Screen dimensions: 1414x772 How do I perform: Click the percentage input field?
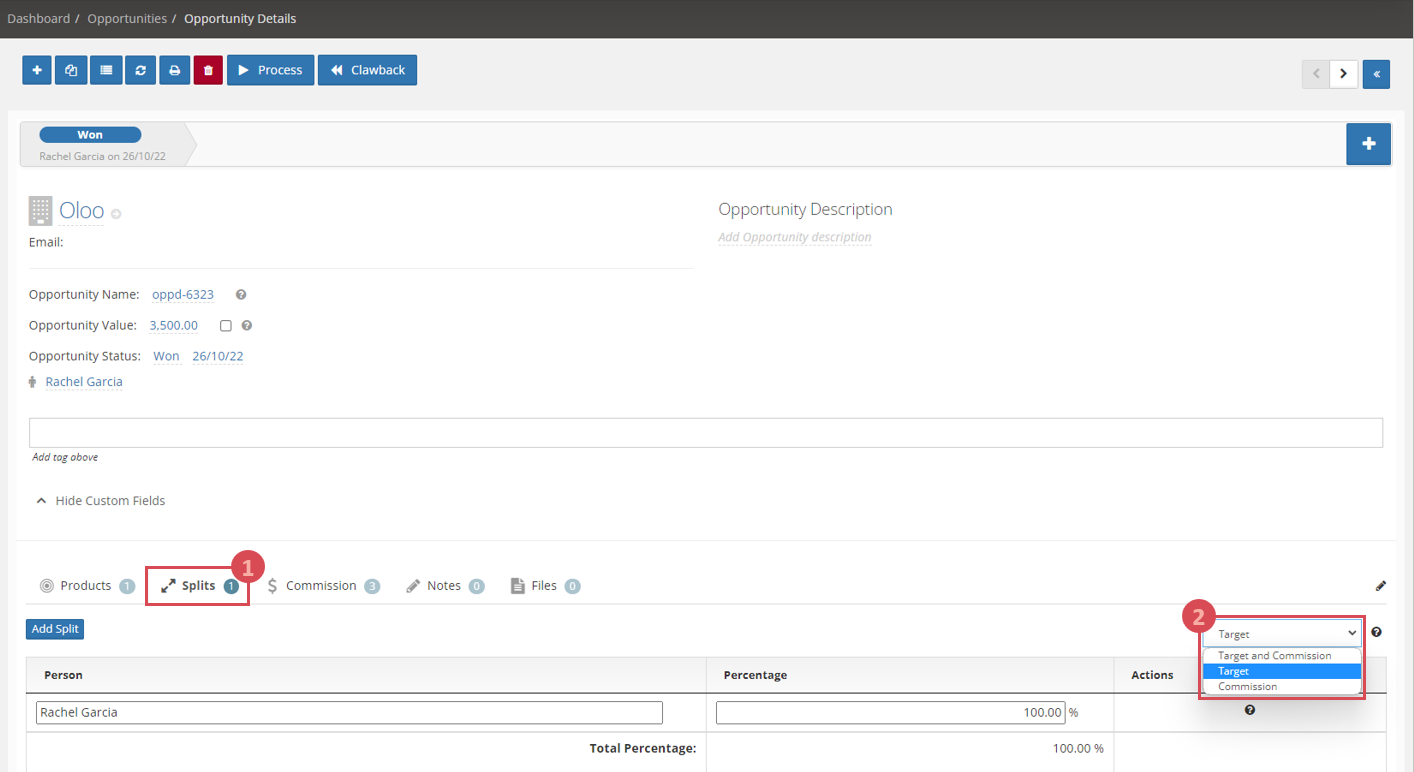(x=890, y=713)
